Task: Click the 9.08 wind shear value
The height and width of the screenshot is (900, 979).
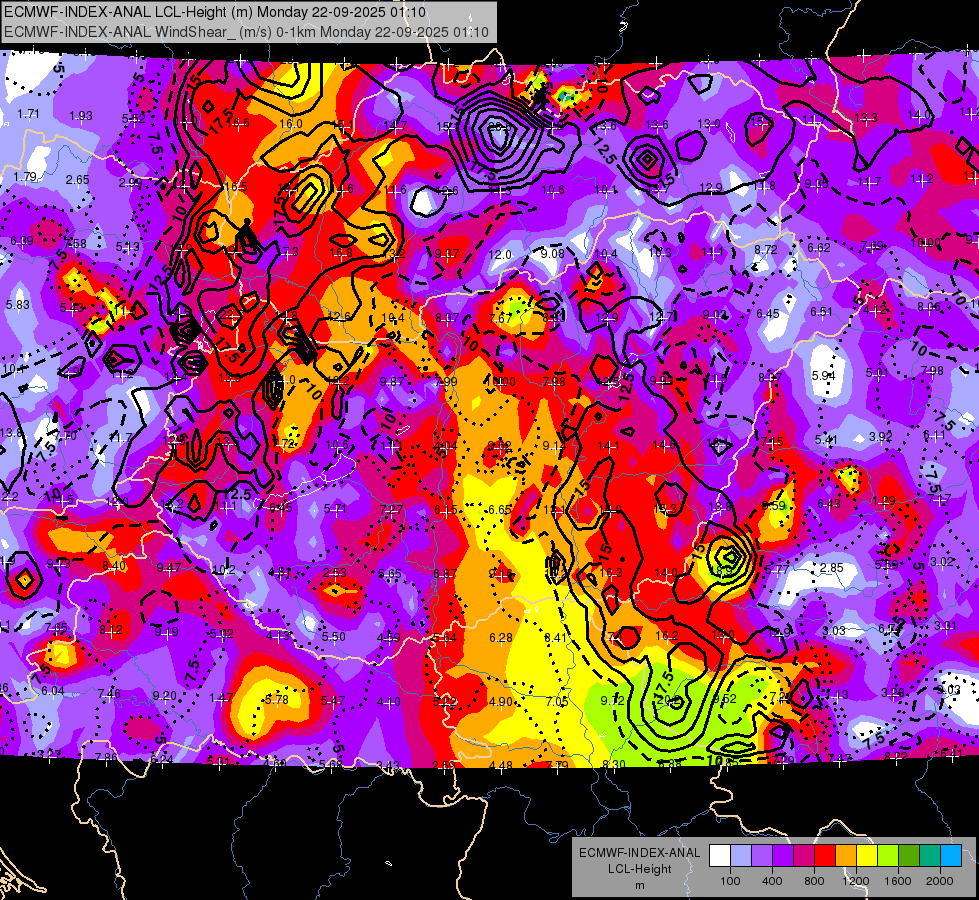Action: click(x=553, y=254)
